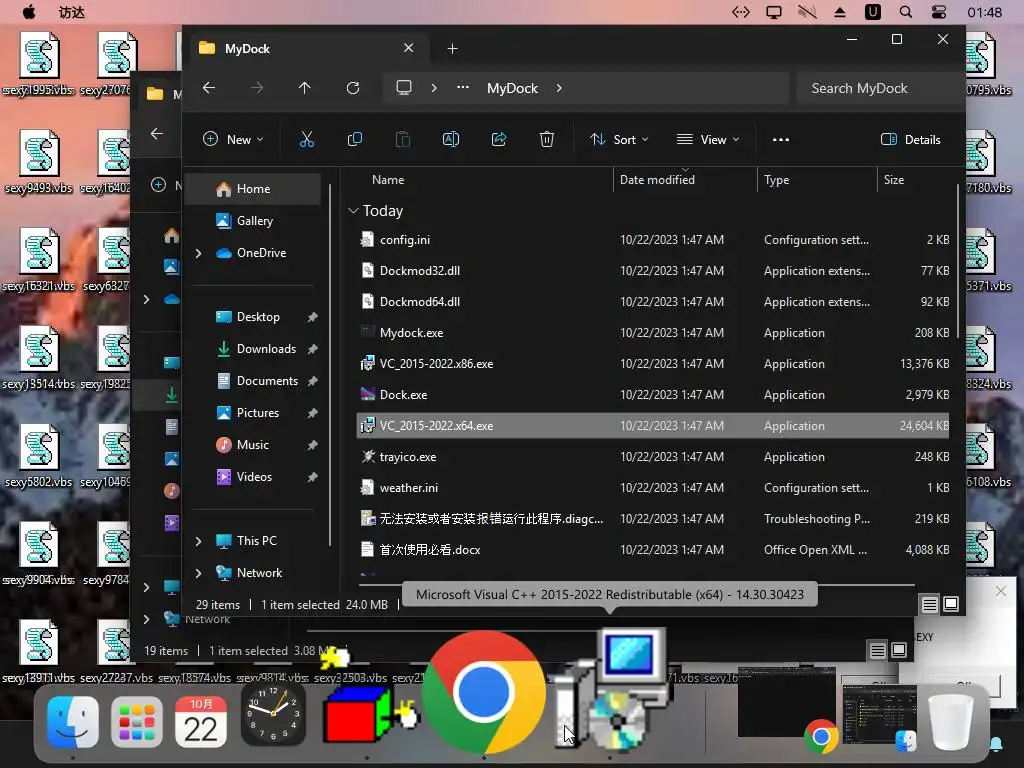Sort by the Type column header
Image resolution: width=1024 pixels, height=768 pixels.
point(776,180)
